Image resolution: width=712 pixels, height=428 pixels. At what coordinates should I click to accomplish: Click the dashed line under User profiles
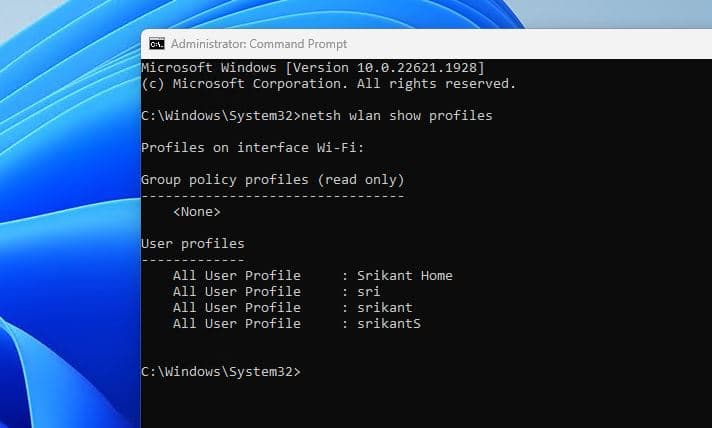pos(193,260)
